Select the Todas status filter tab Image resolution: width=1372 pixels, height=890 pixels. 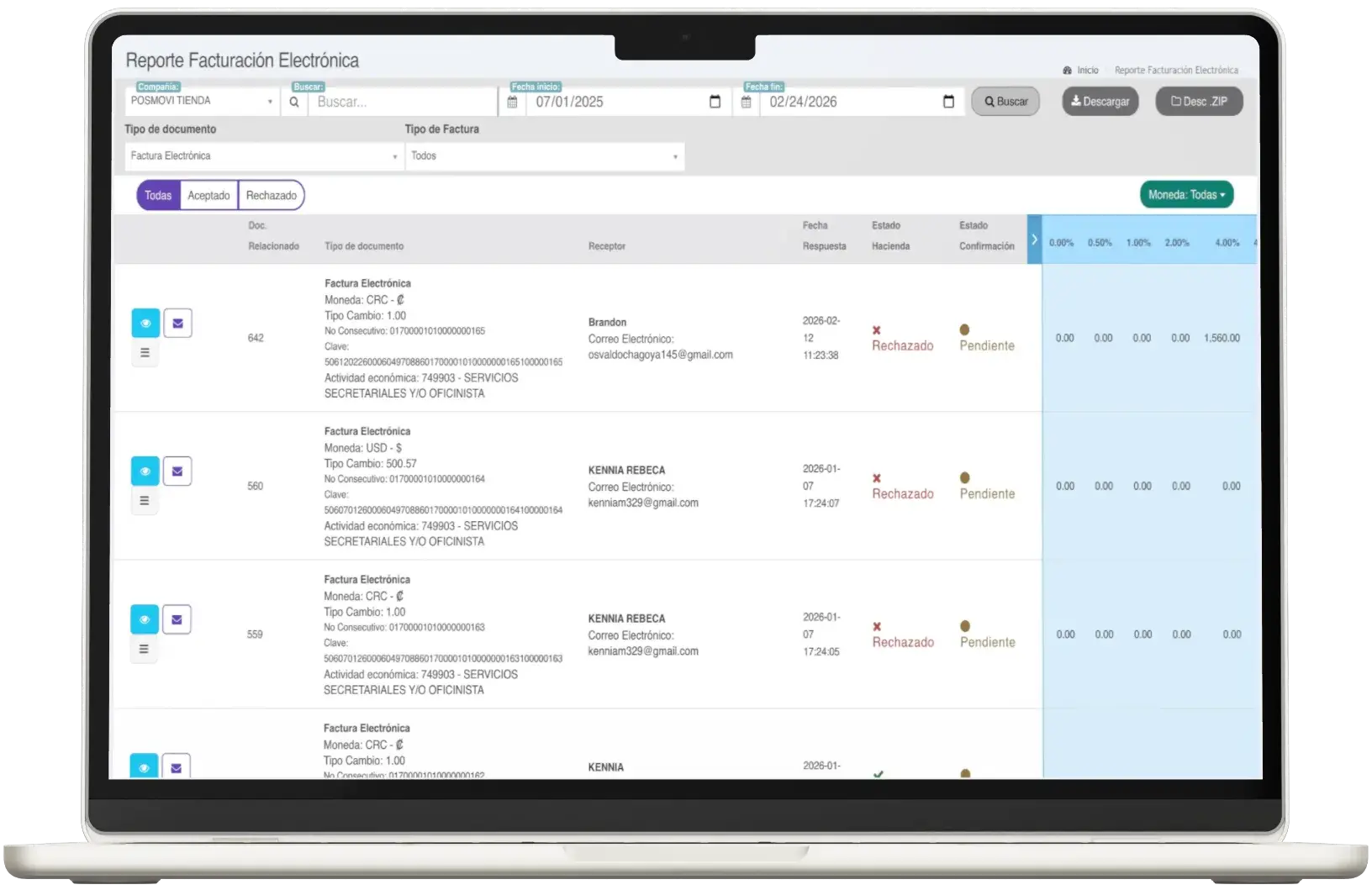158,196
